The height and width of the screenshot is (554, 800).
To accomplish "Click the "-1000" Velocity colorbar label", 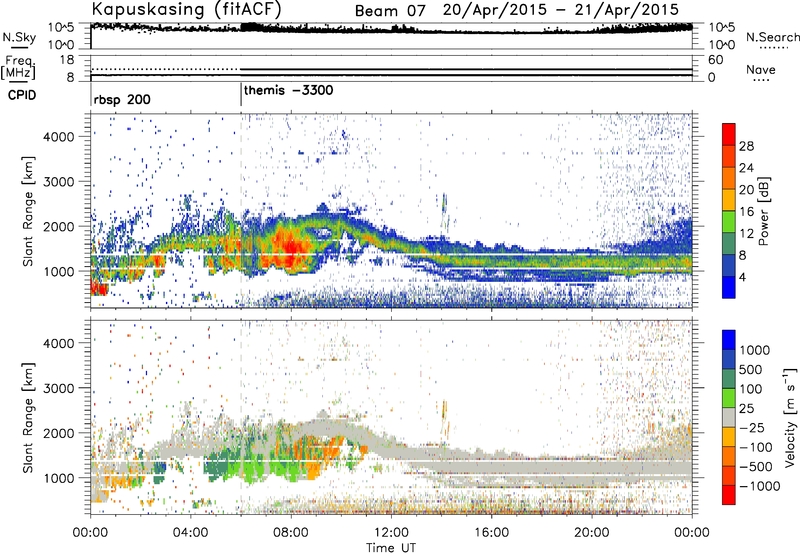I will (760, 486).
